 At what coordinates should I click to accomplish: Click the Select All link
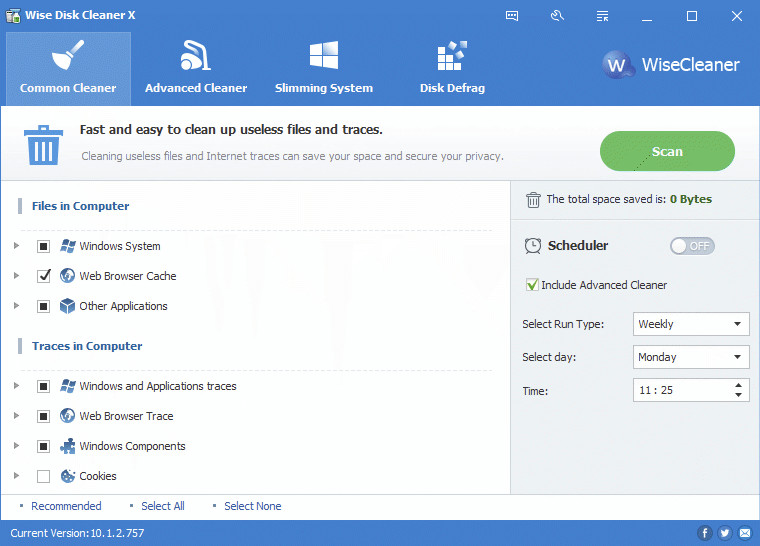(162, 506)
